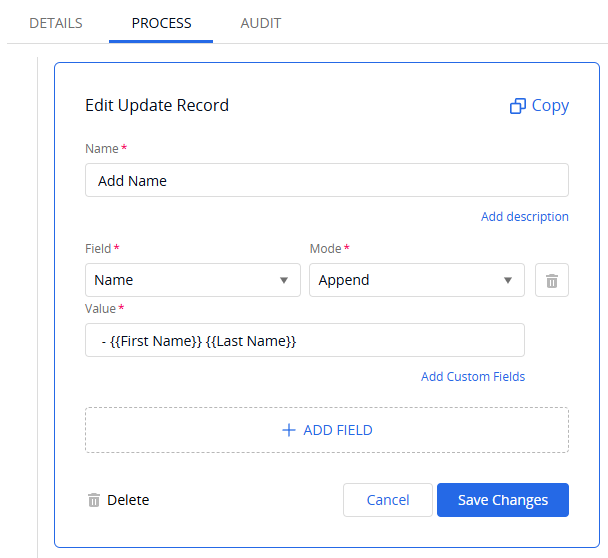This screenshot has width=608, height=558.
Task: Open the Add Custom Fields link
Action: (473, 377)
